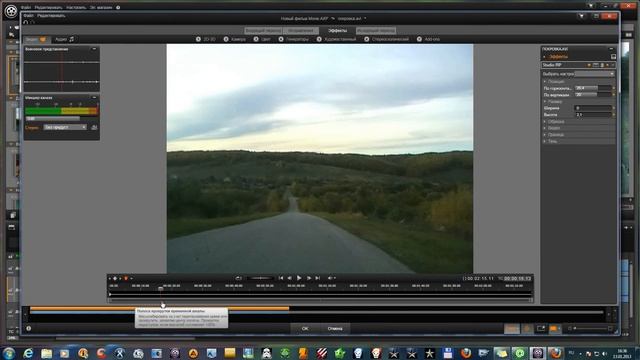Expand the Граница parameter group
640x360 pixels.
tap(545, 135)
